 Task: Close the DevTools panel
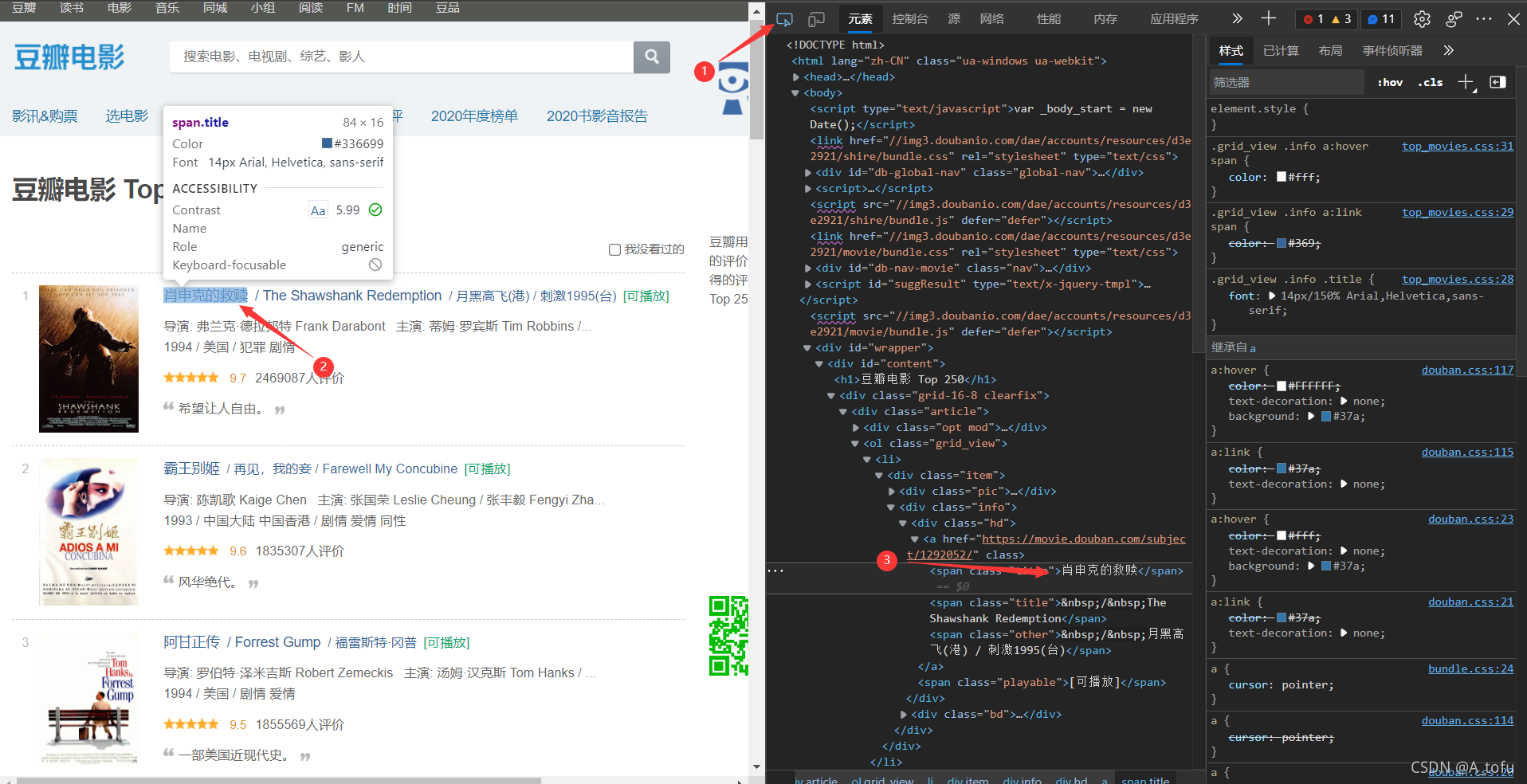pyautogui.click(x=1513, y=19)
